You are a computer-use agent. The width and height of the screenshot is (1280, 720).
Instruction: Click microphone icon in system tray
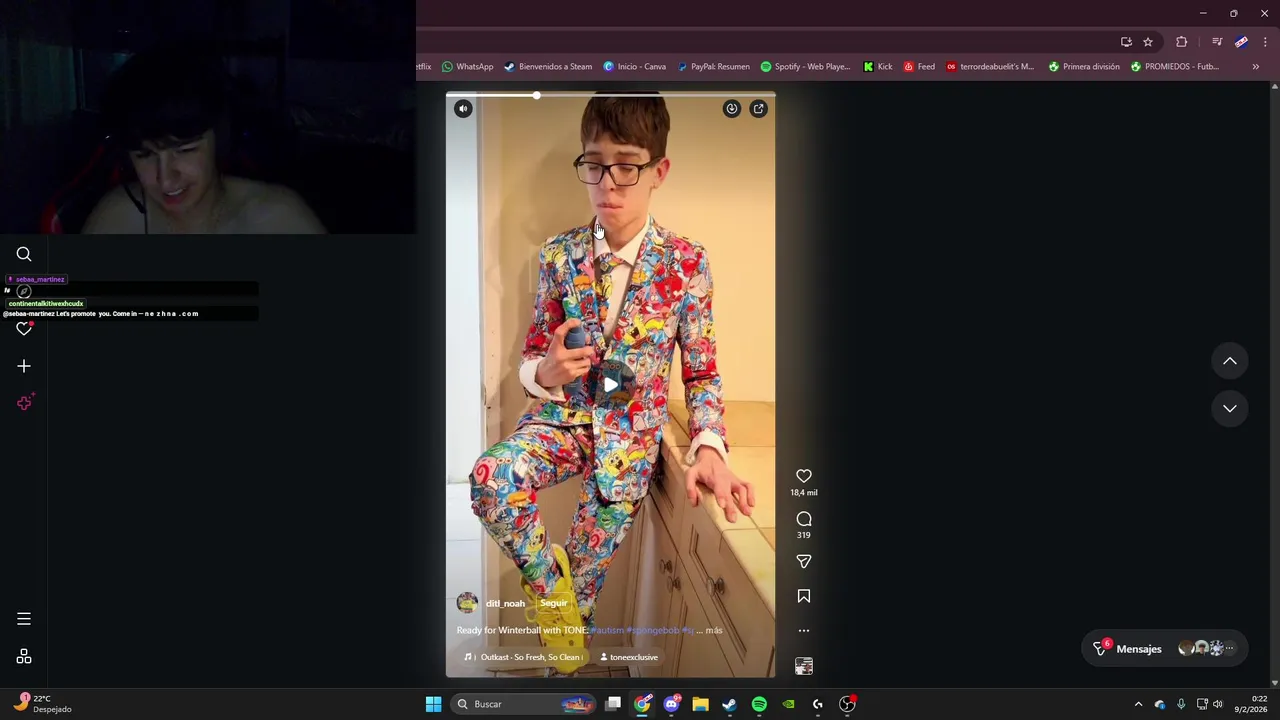(x=1181, y=704)
